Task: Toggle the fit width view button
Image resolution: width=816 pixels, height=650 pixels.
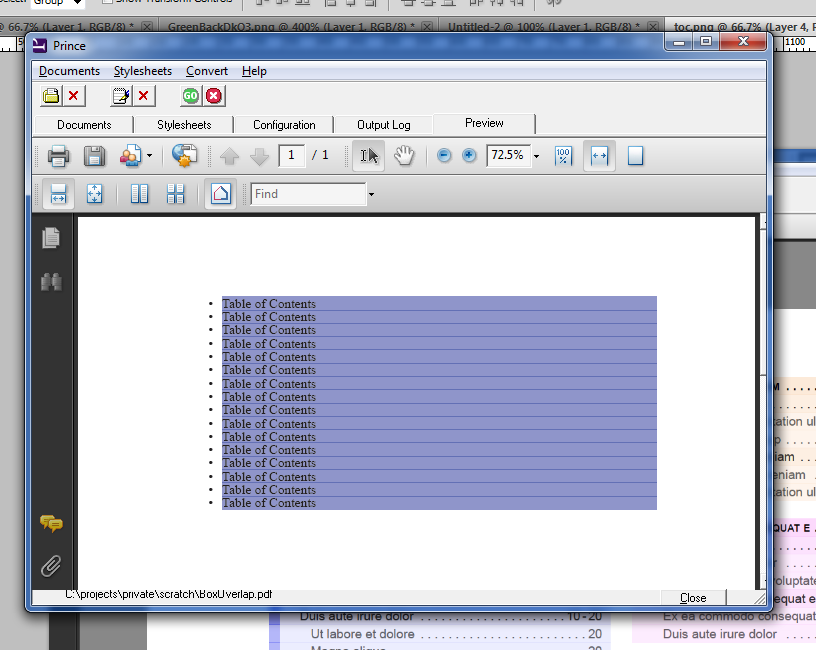Action: click(x=599, y=156)
